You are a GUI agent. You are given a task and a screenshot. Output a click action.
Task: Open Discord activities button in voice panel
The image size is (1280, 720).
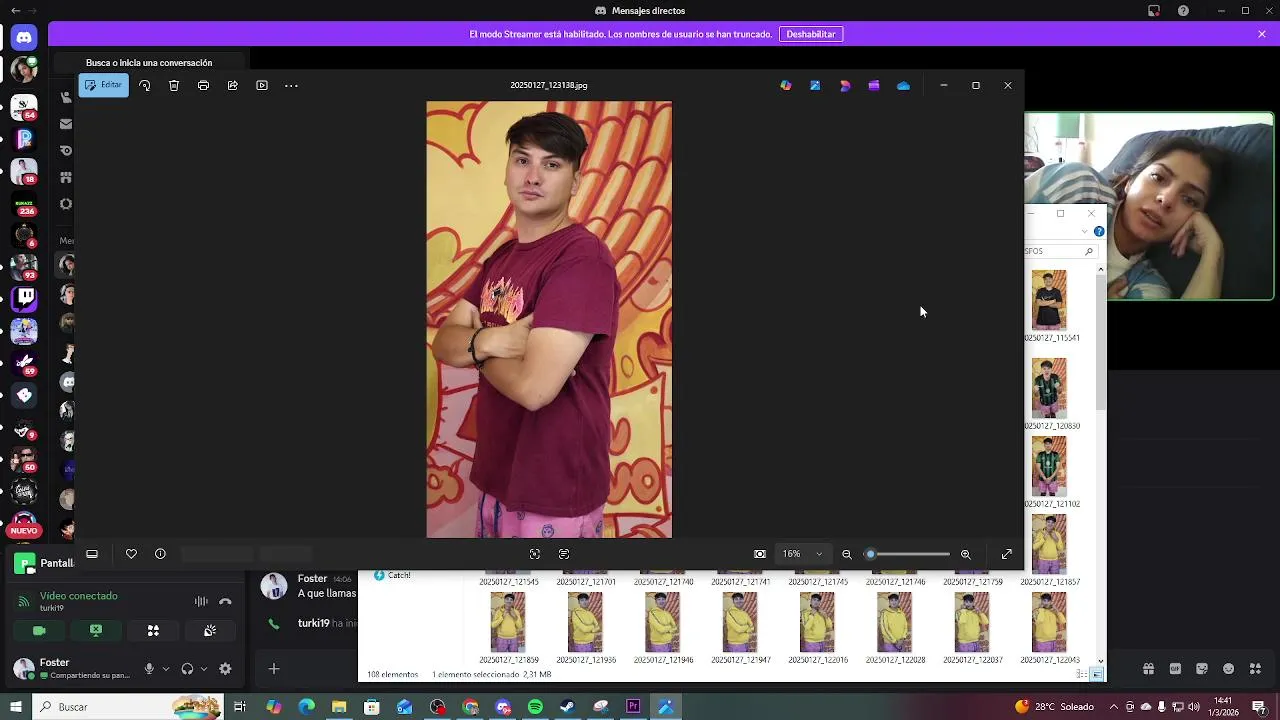click(153, 631)
